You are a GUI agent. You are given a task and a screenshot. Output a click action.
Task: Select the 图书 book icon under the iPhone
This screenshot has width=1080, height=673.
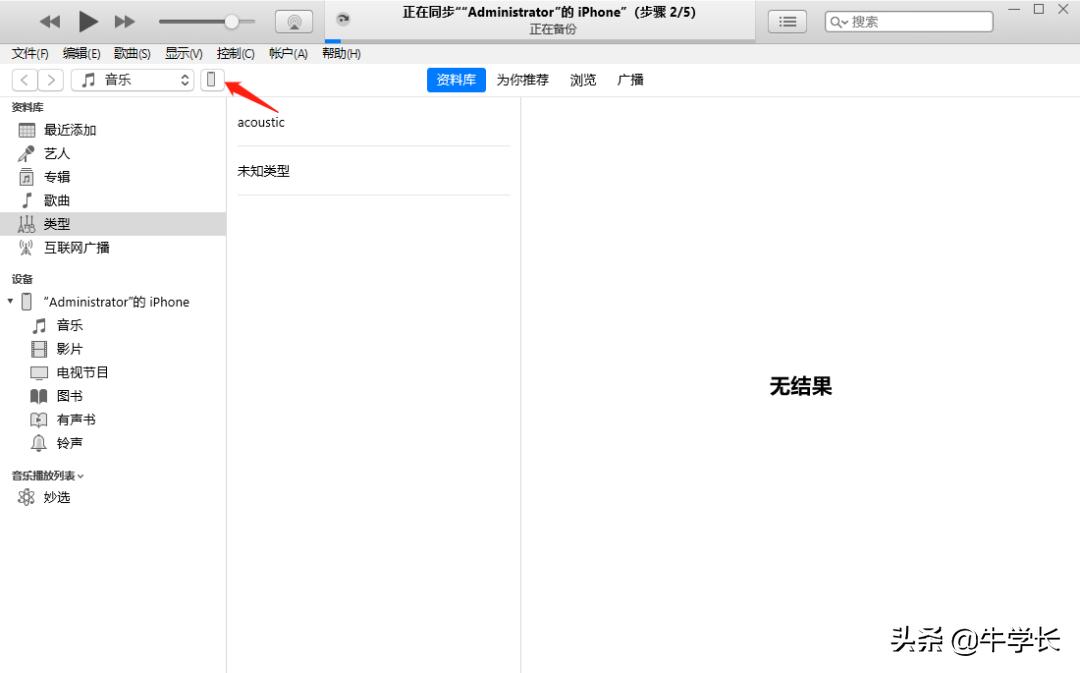pyautogui.click(x=39, y=396)
